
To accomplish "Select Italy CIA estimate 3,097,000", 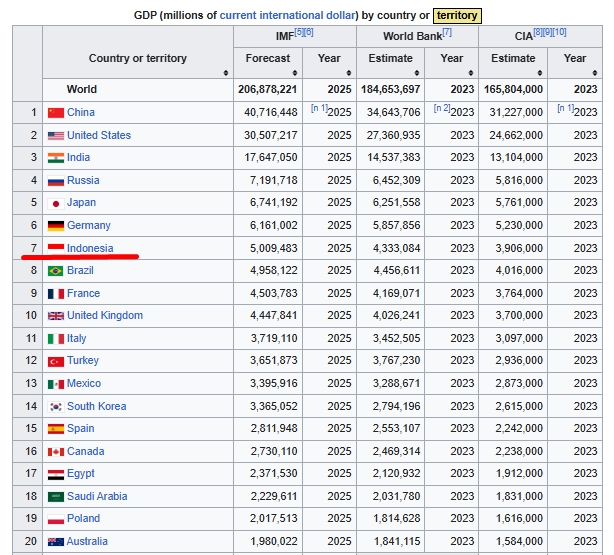I will [x=519, y=338].
